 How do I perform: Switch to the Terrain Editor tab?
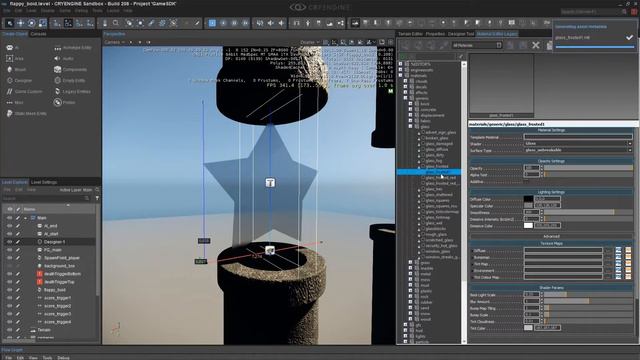pos(410,34)
